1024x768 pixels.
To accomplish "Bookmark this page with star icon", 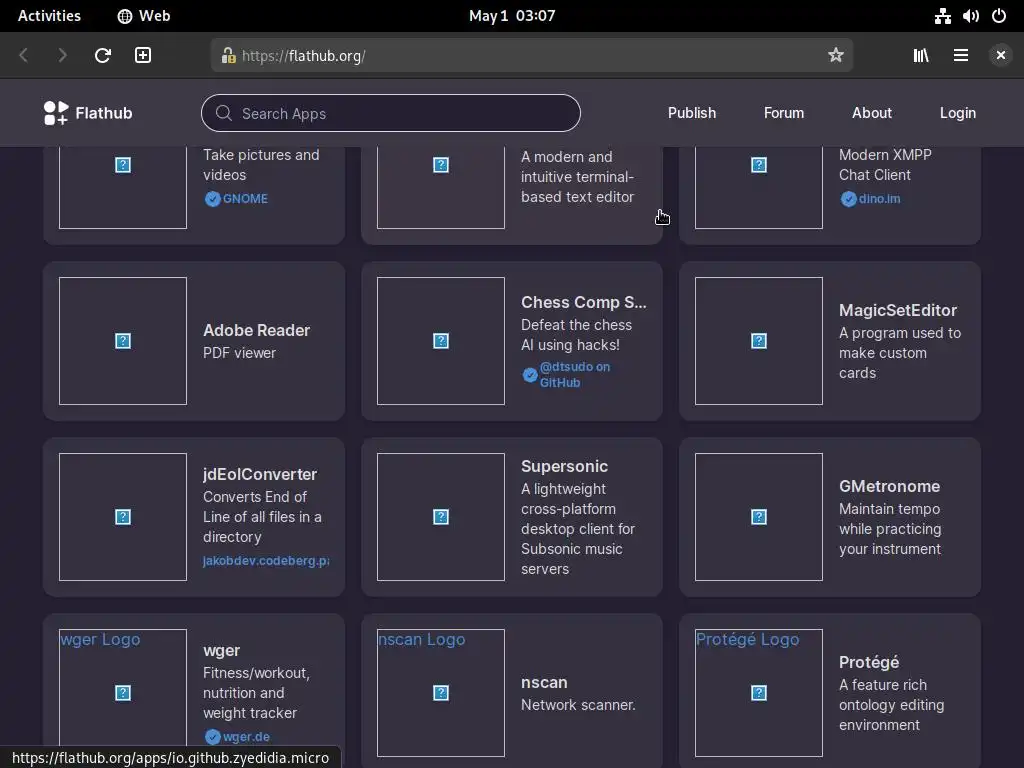I will pyautogui.click(x=835, y=56).
